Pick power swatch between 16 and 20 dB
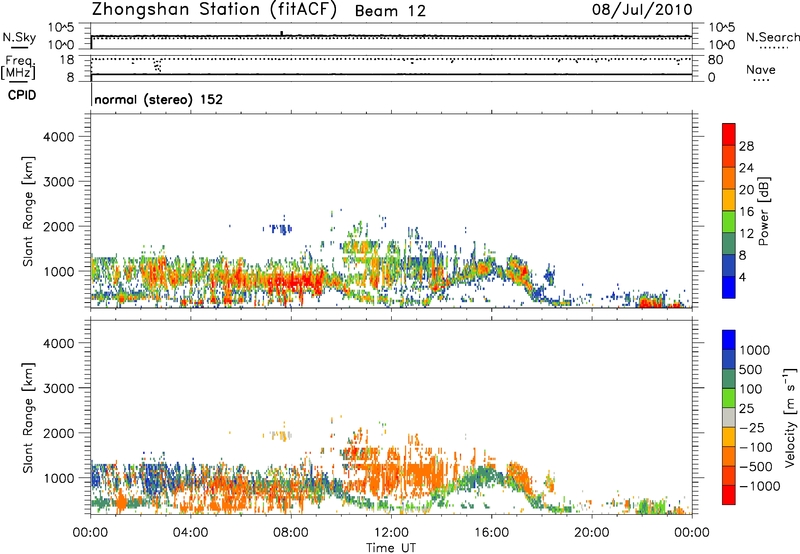Image resolution: width=800 pixels, height=554 pixels. 729,200
